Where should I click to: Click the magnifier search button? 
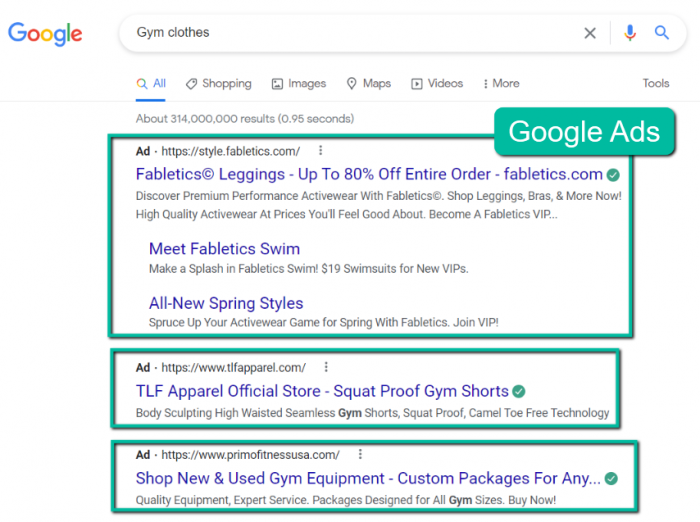(x=662, y=33)
